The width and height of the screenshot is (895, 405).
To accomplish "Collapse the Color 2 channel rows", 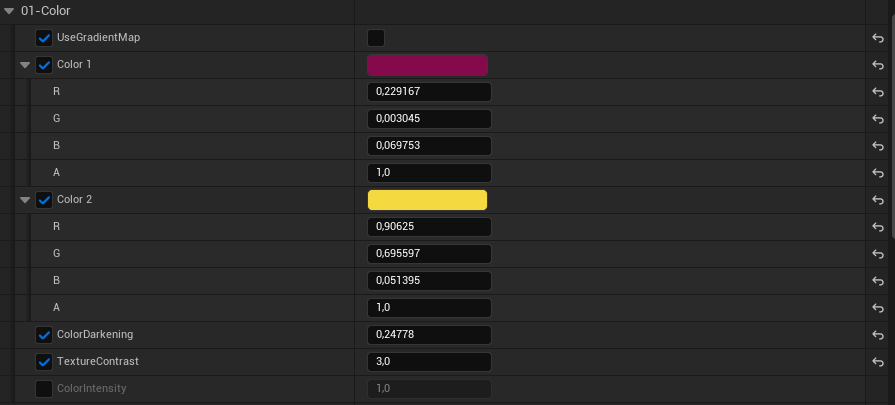I will coord(25,200).
